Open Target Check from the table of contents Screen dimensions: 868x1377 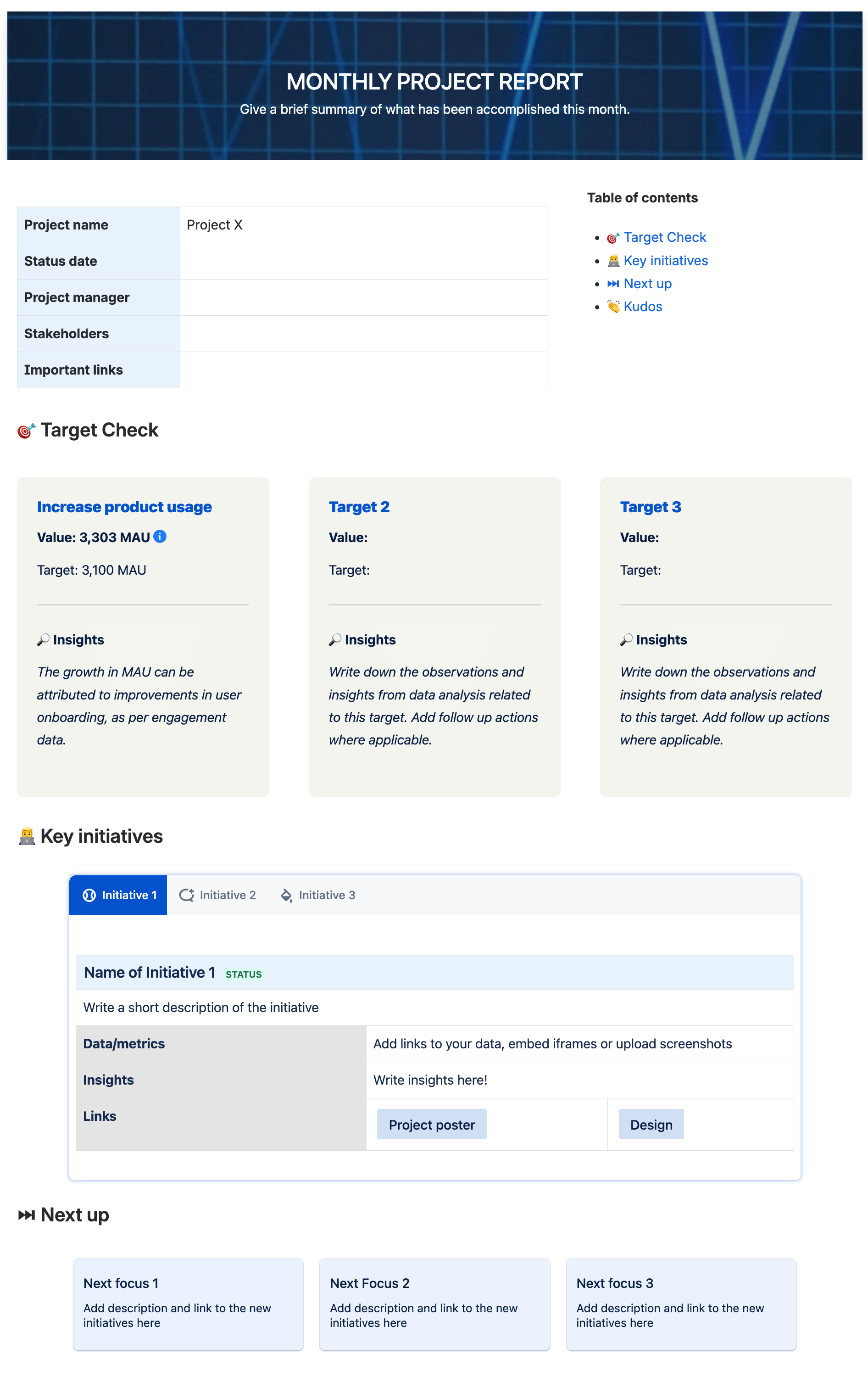tap(665, 237)
